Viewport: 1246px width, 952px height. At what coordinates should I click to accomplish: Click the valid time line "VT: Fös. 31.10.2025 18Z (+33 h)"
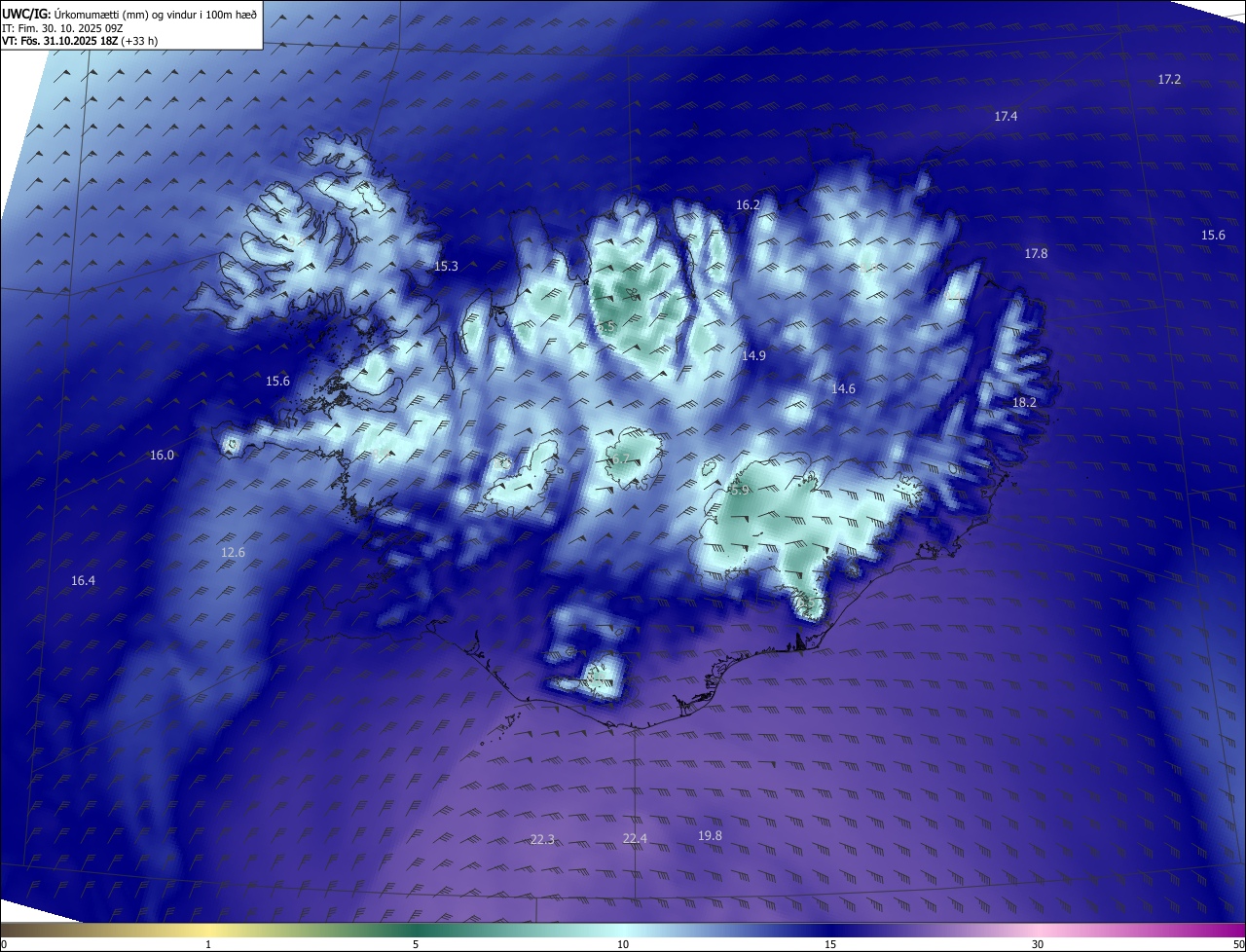(x=80, y=41)
